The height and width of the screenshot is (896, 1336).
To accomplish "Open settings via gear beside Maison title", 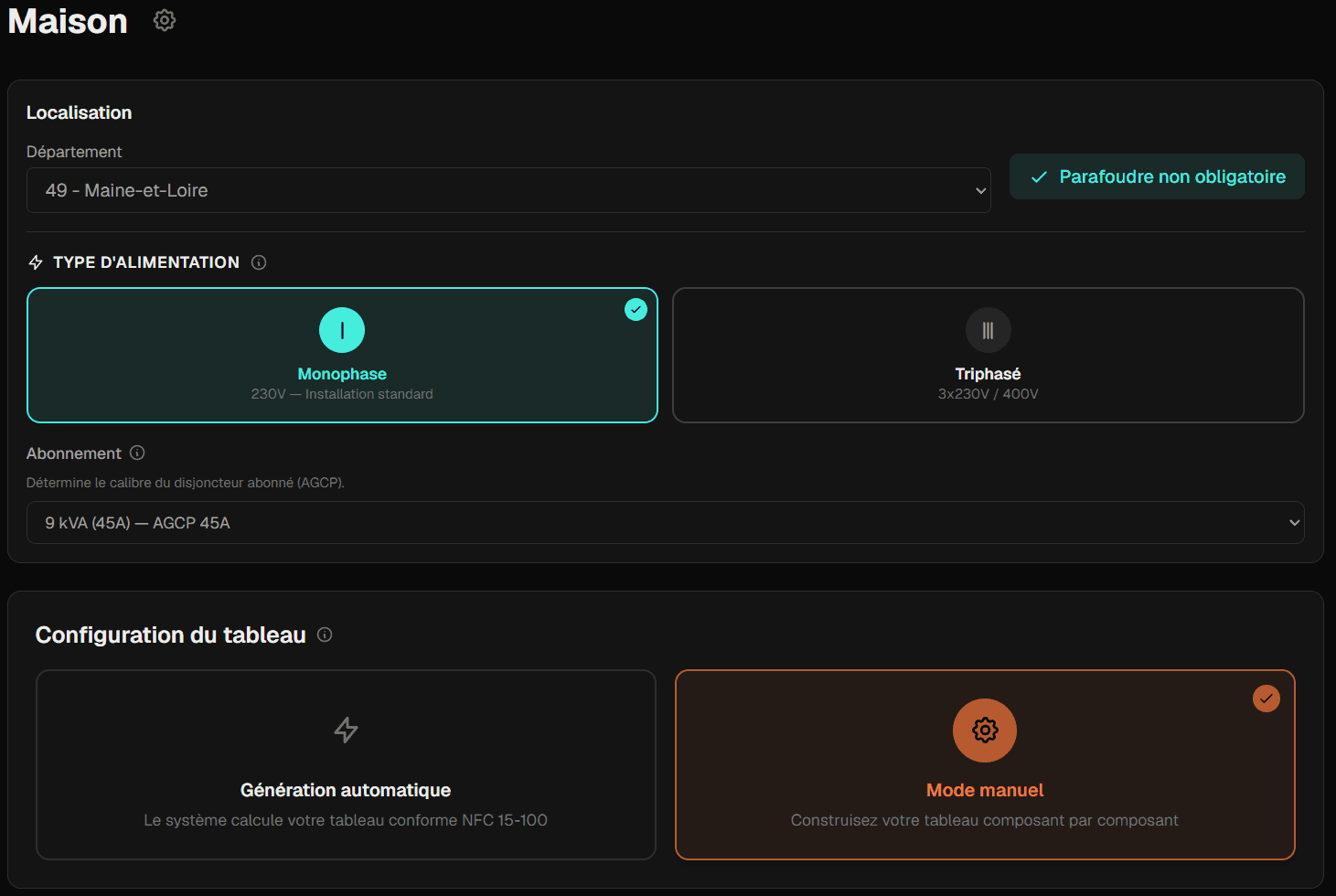I will [164, 19].
